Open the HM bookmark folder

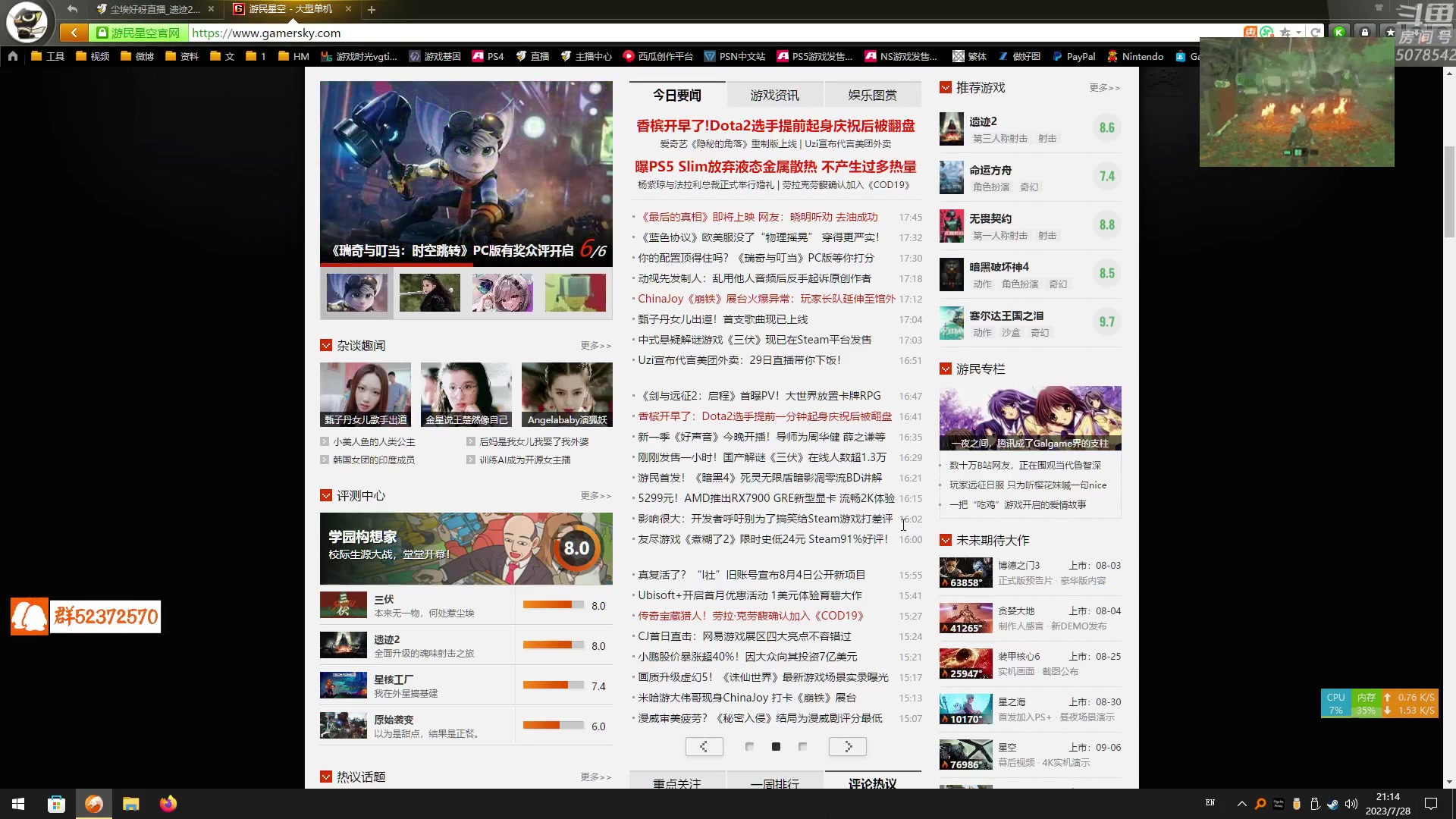(293, 56)
